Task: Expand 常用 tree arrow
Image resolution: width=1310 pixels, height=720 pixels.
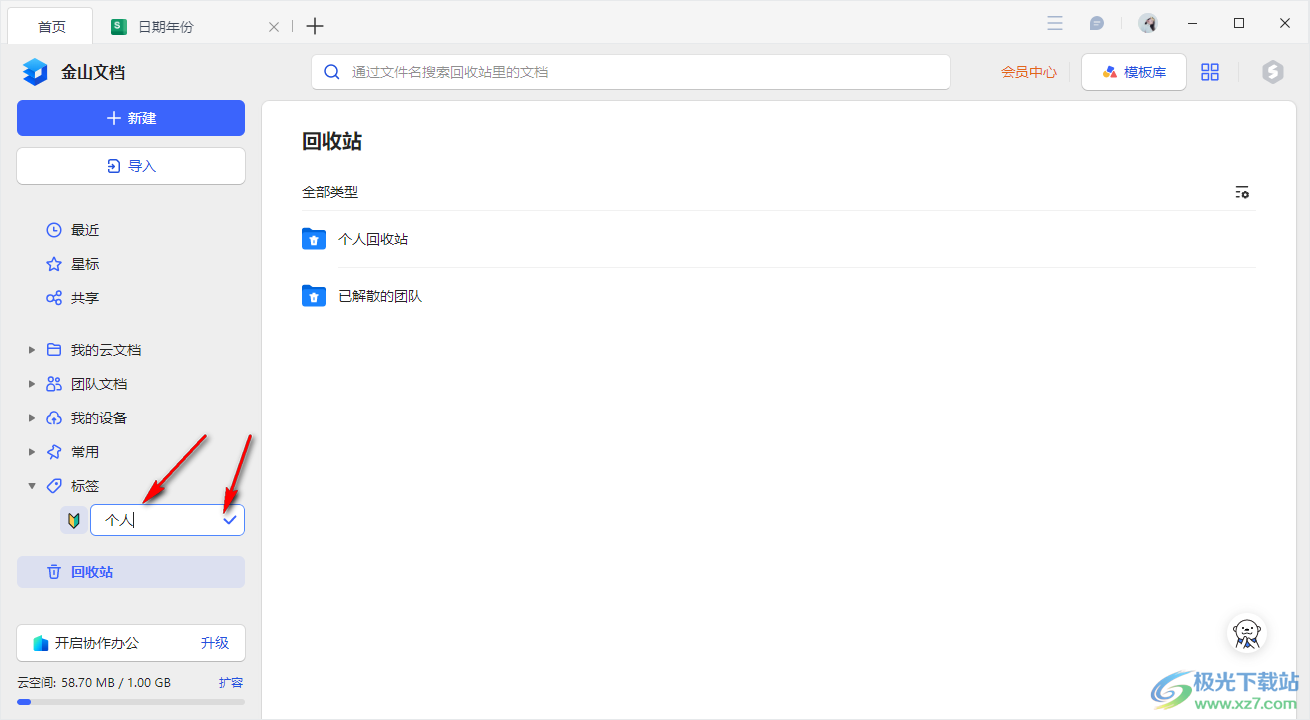Action: click(x=32, y=452)
